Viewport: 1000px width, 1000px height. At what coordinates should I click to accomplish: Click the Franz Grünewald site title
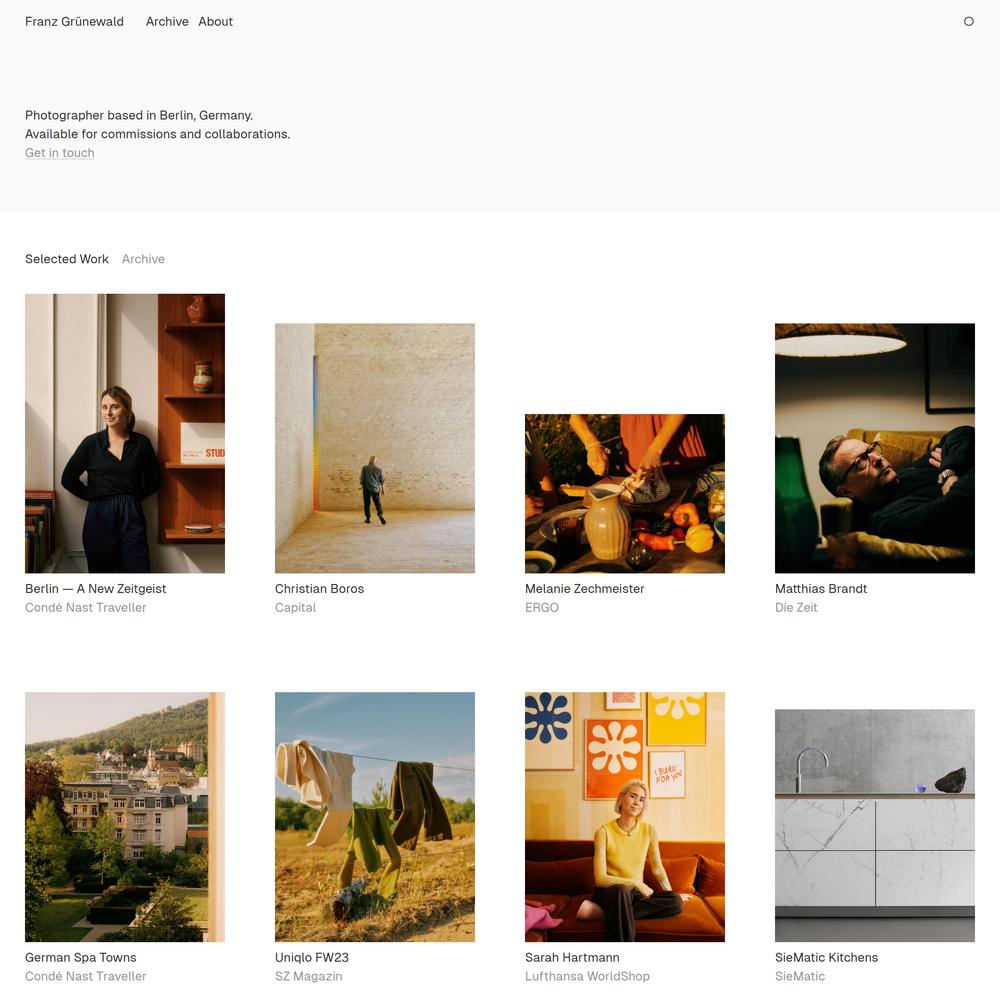[75, 22]
